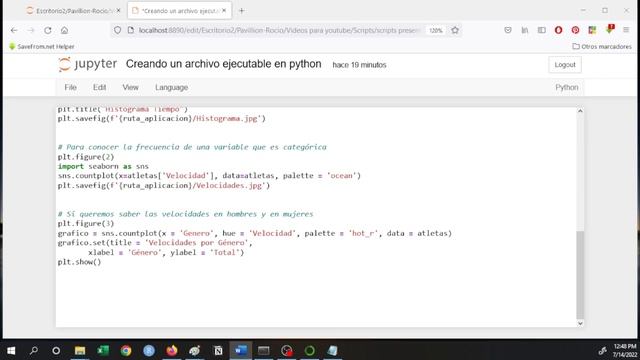The height and width of the screenshot is (360, 640).
Task: Click the line 'plt.show()'
Action: click(79, 262)
